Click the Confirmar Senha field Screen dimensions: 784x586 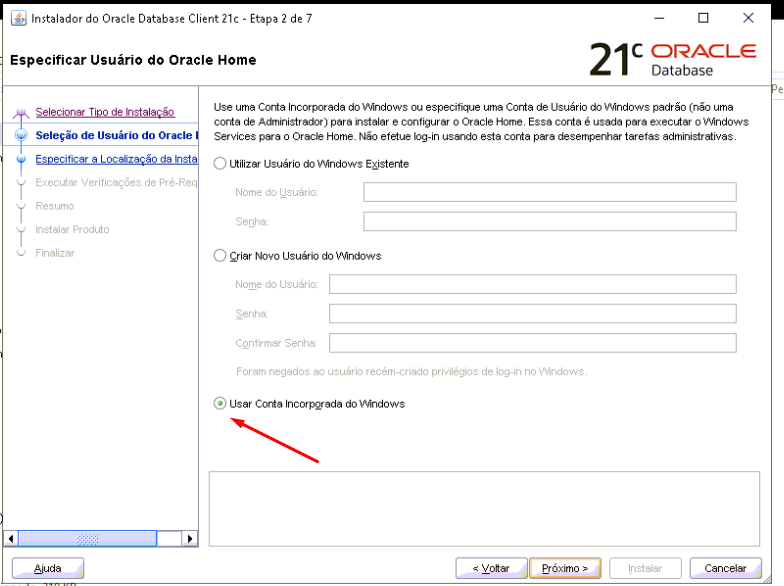point(532,343)
